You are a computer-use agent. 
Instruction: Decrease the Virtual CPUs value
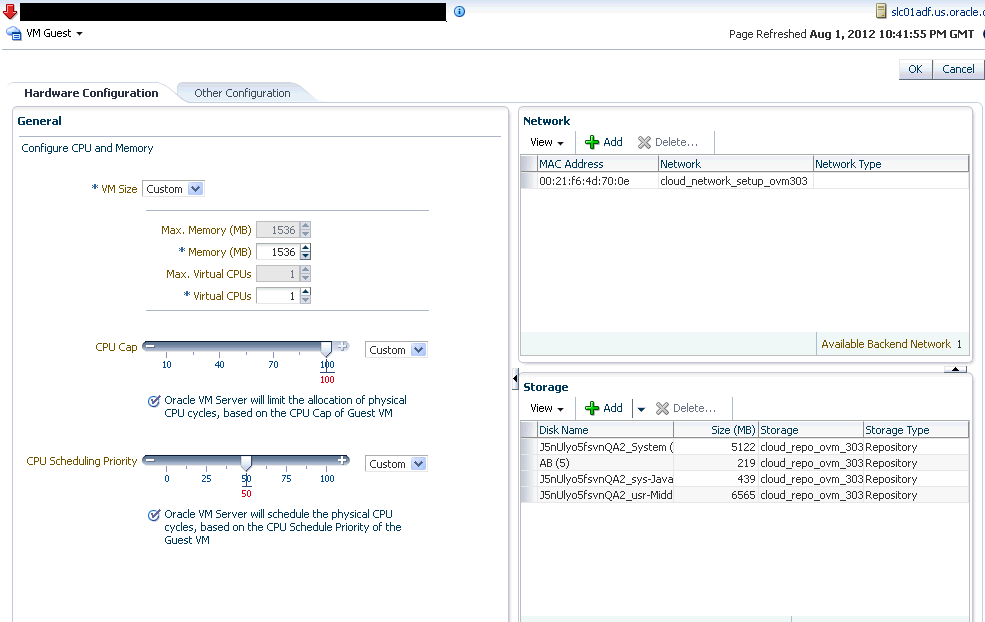305,300
